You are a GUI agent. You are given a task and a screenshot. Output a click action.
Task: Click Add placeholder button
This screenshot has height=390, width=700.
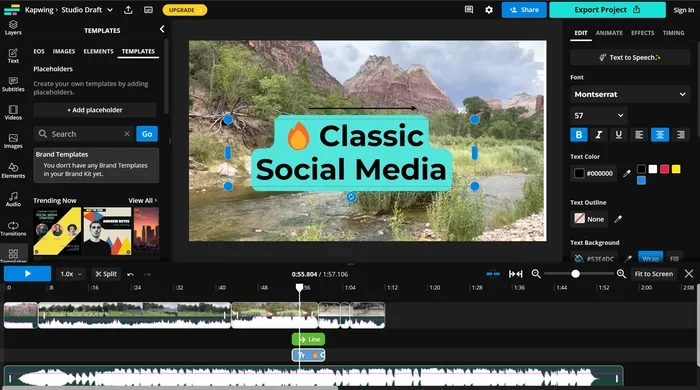tap(95, 110)
